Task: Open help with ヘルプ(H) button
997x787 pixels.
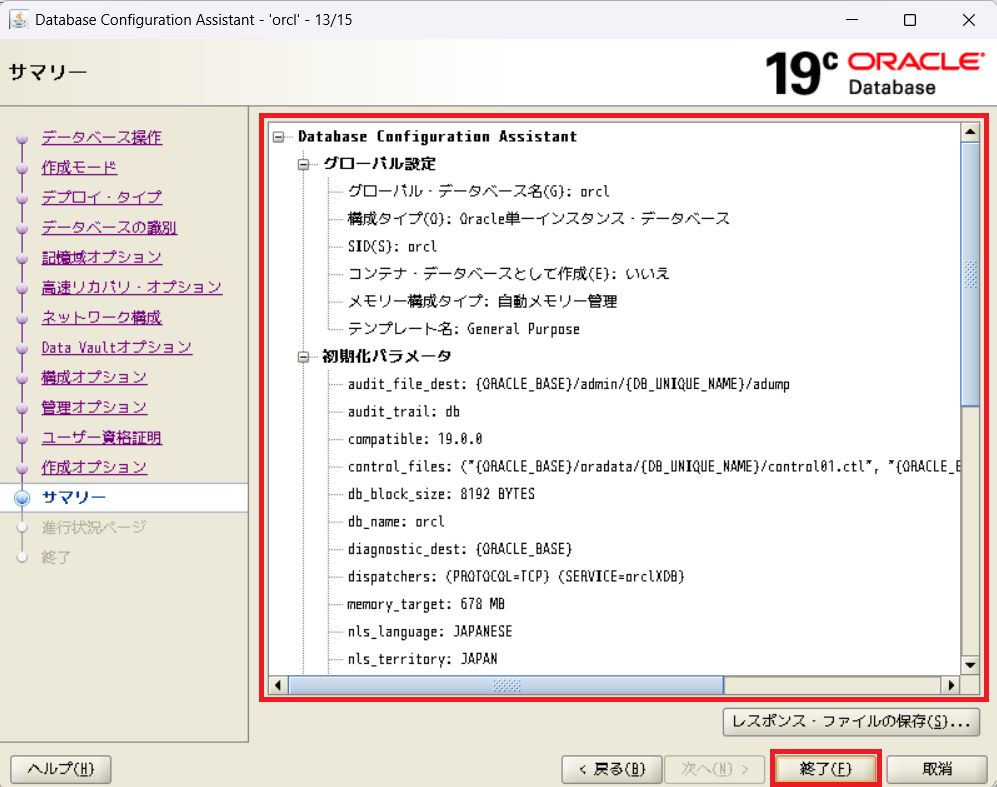Action: [60, 769]
